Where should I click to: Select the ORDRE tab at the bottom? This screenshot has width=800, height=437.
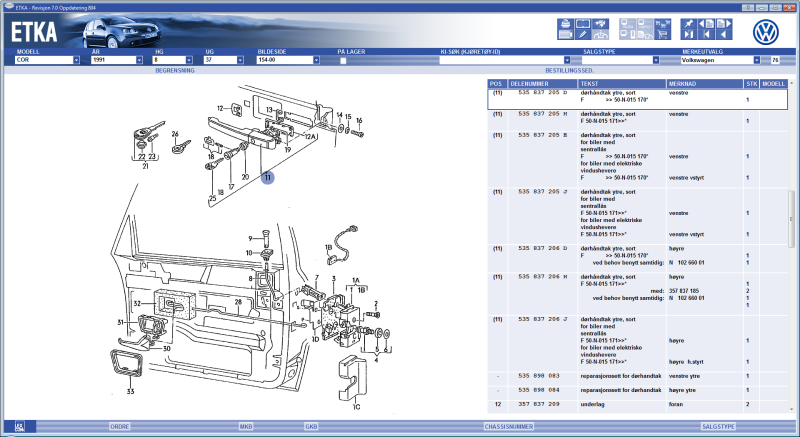click(118, 426)
